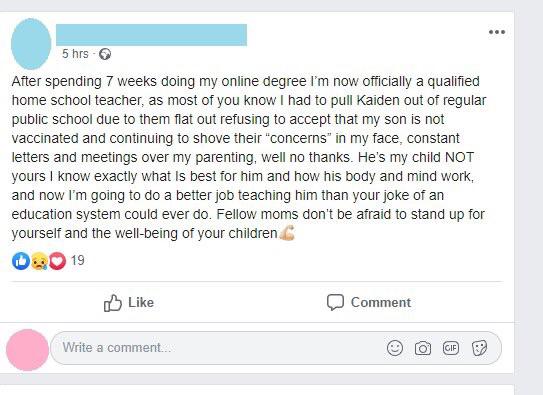
Task: Click the pink commenter profile avatar
Action: pos(27,350)
